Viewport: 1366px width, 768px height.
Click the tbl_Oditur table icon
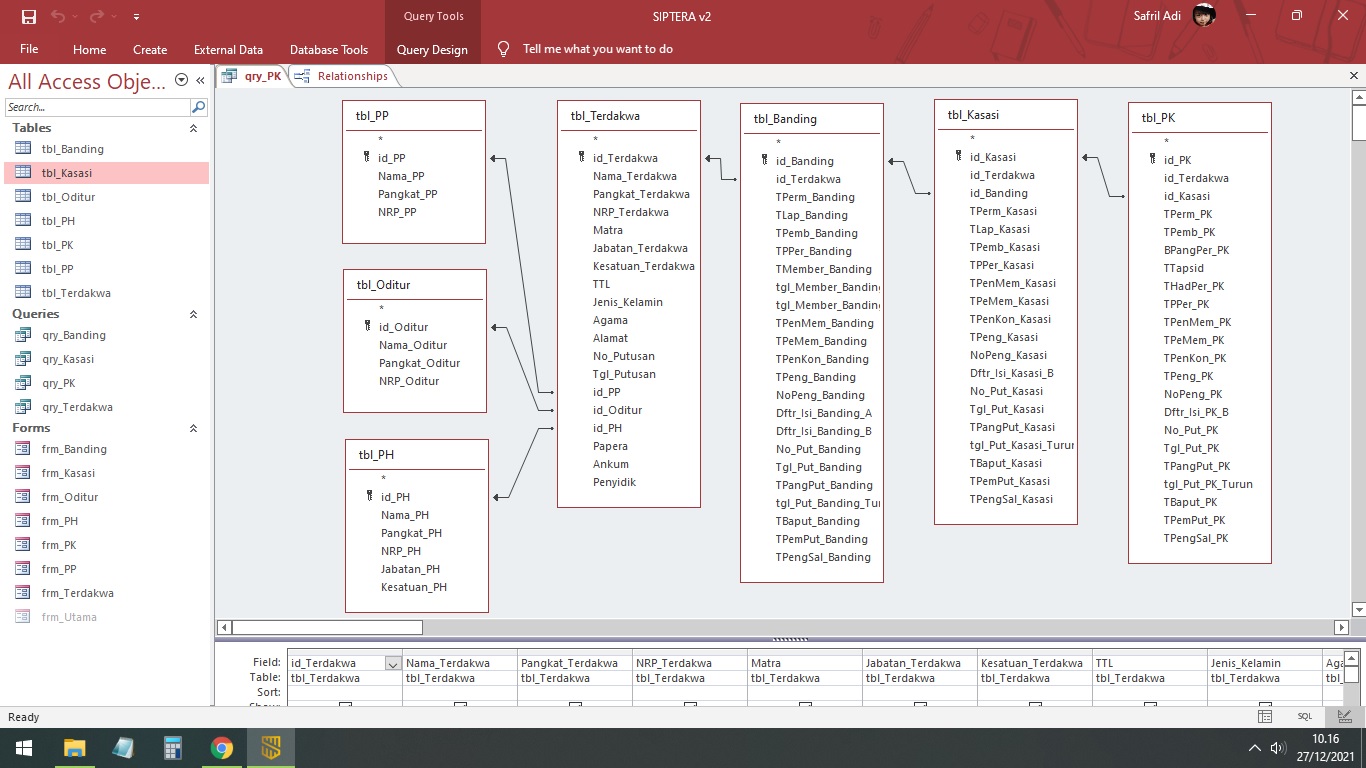click(23, 197)
